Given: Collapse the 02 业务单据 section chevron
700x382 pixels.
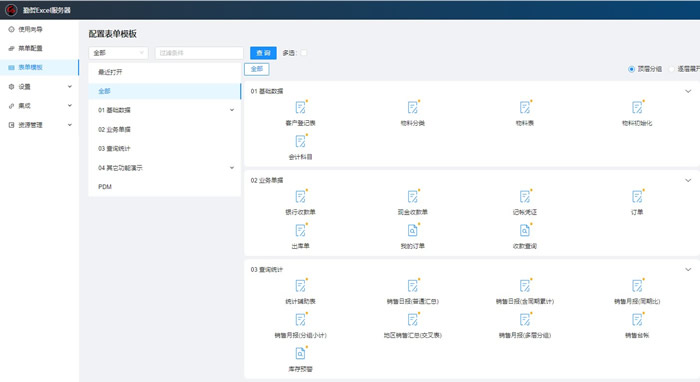Looking at the screenshot, I should 688,180.
